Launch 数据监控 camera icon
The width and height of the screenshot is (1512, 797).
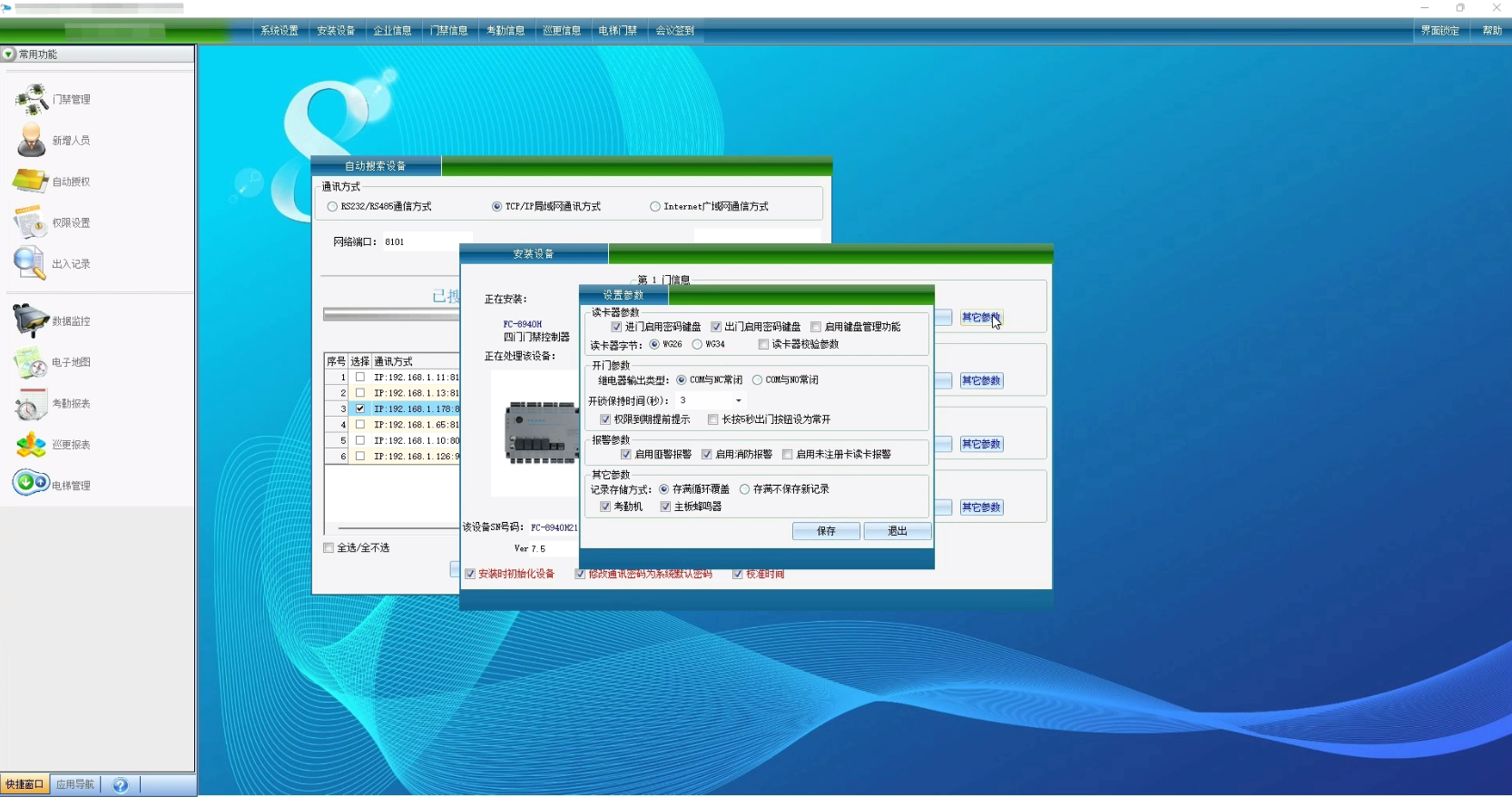coord(31,320)
